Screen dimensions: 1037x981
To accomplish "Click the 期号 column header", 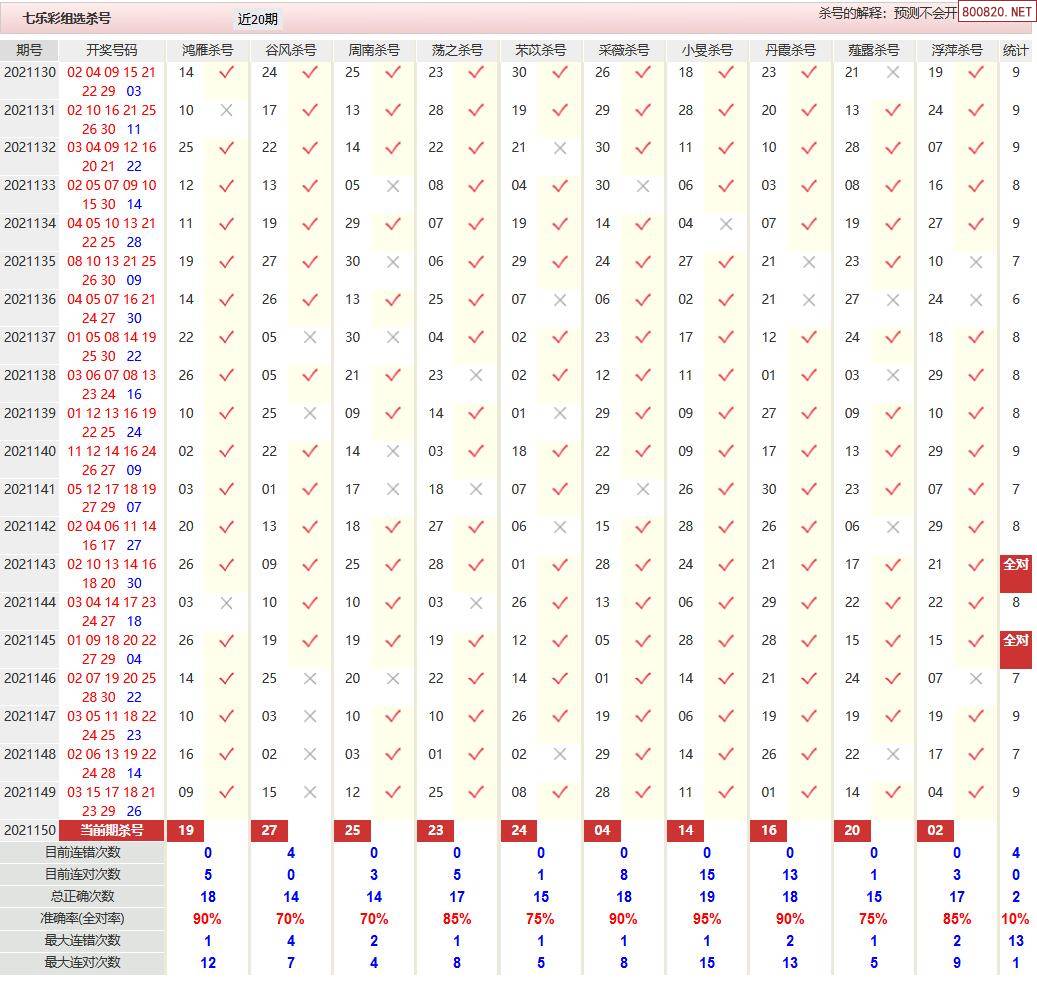I will point(29,50).
